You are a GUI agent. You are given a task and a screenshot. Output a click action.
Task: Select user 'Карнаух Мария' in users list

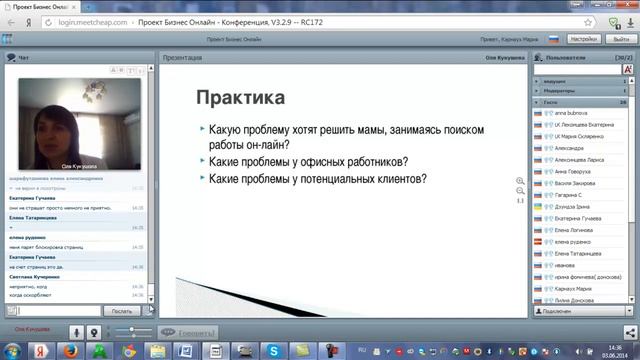[580, 289]
